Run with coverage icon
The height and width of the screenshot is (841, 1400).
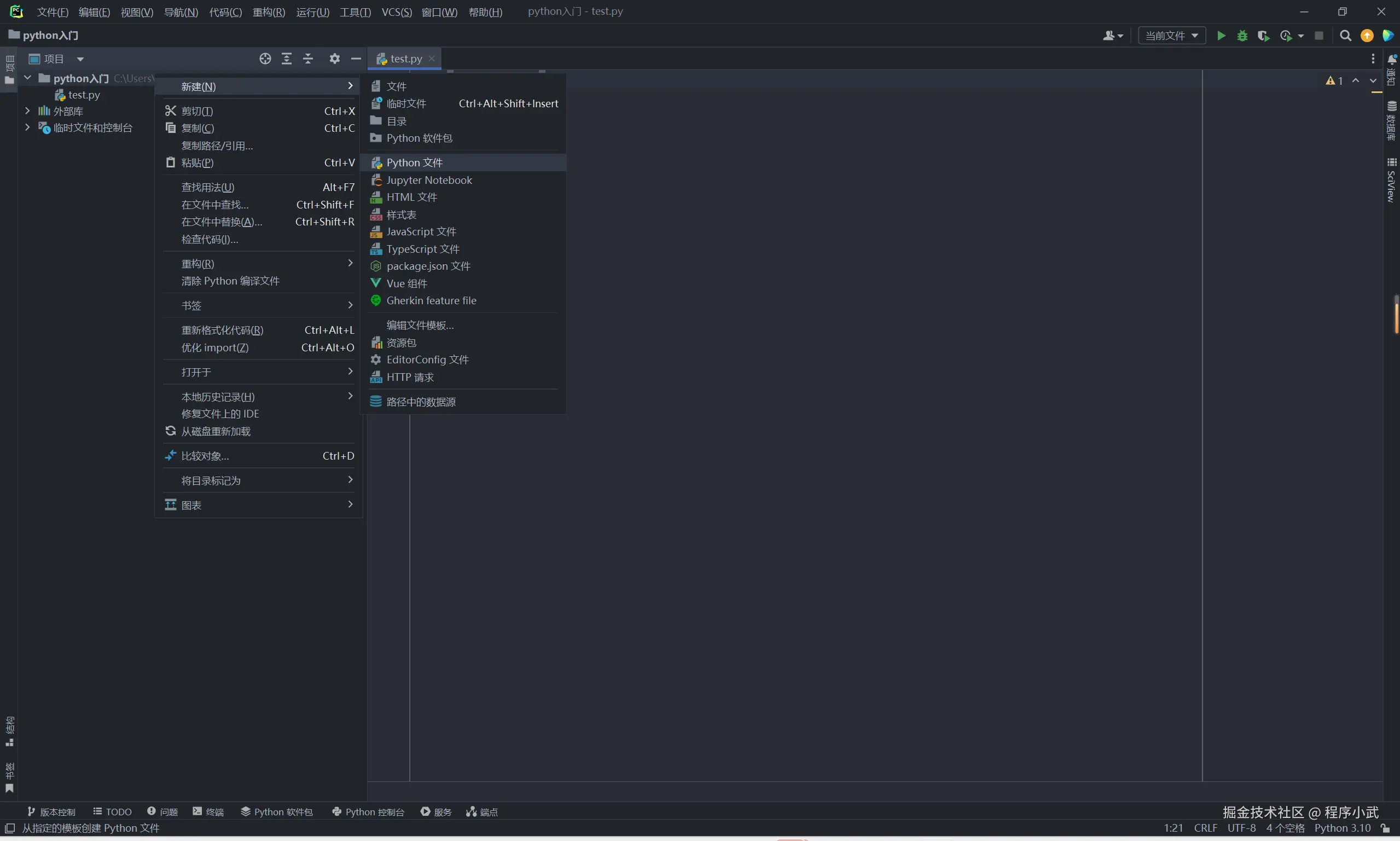click(1263, 36)
